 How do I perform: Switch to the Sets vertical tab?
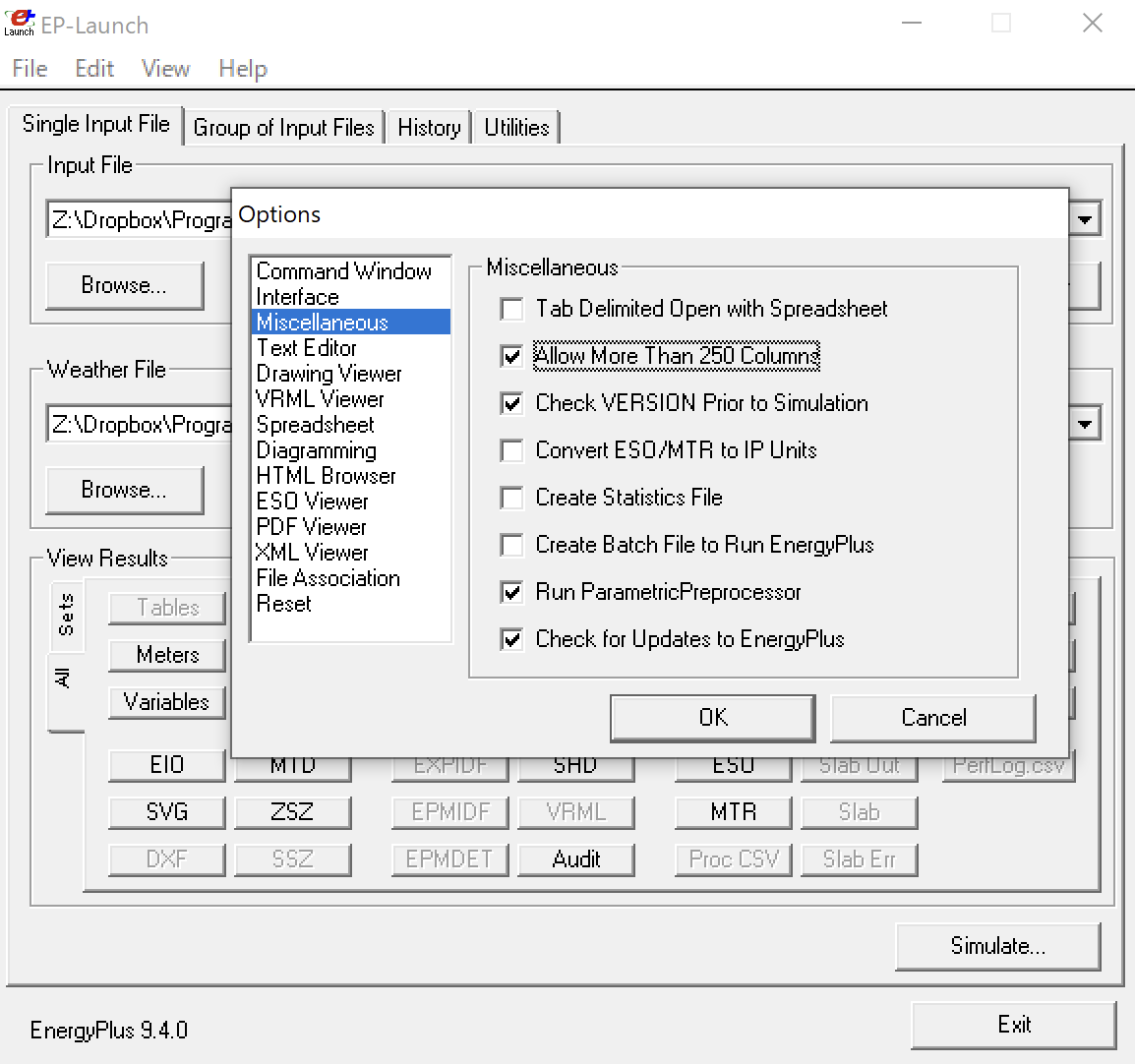coord(66,616)
